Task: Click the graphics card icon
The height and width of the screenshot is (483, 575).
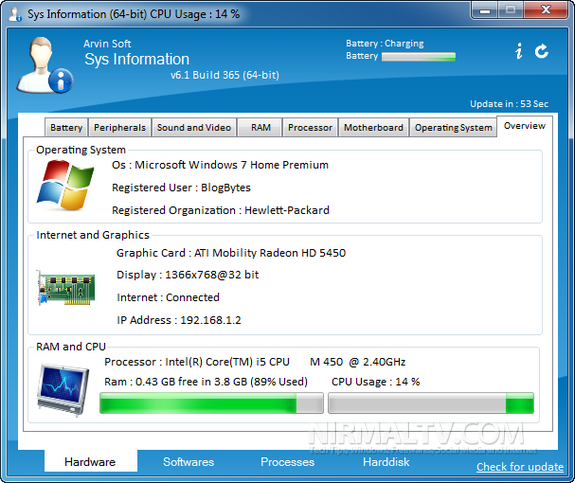Action: click(66, 288)
